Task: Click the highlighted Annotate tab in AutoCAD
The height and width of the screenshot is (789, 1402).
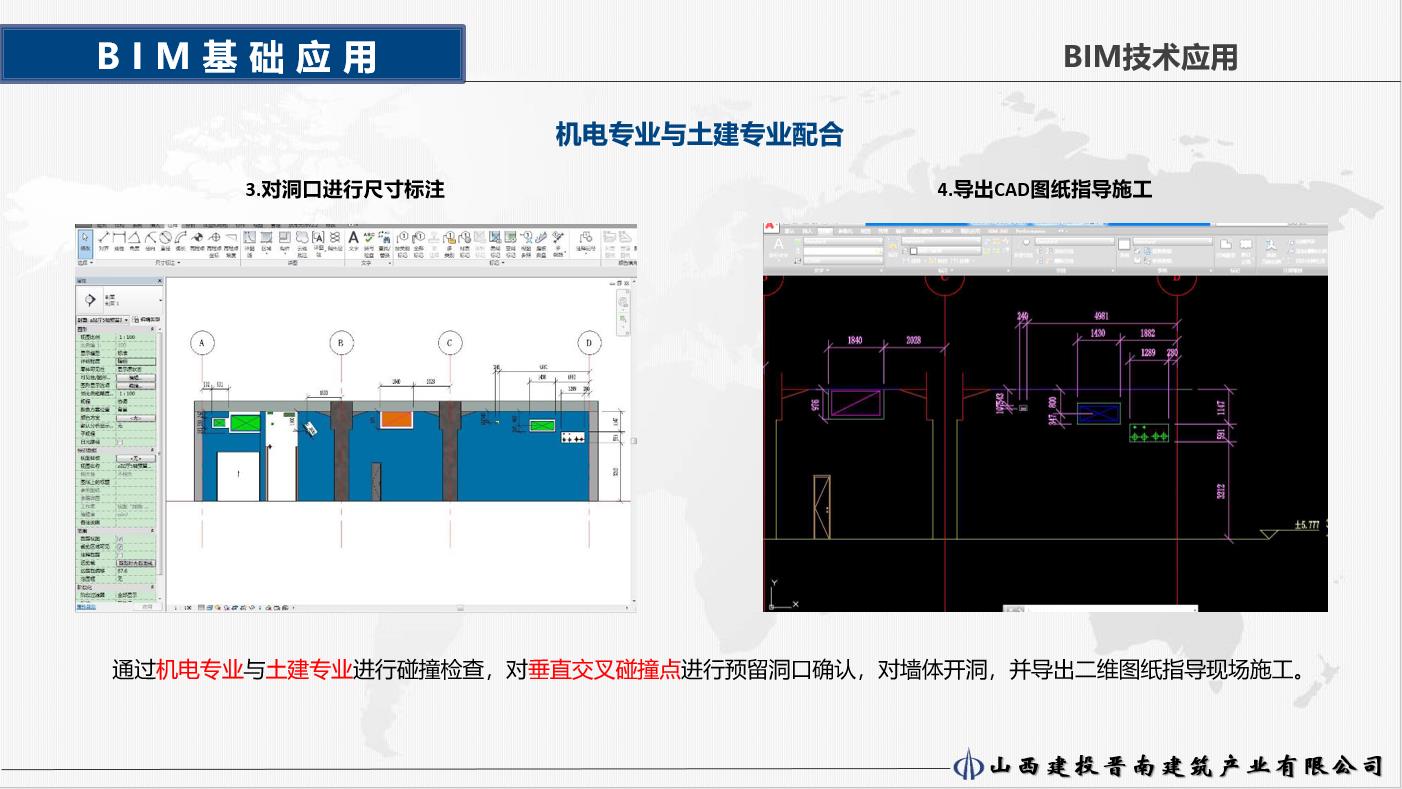Action: point(824,231)
